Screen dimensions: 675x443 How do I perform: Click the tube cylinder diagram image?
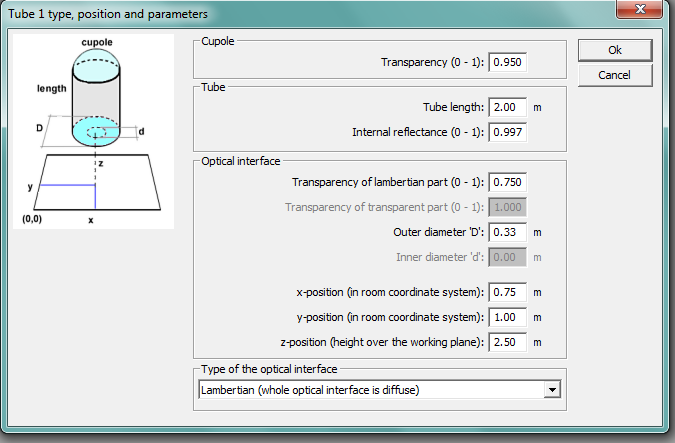93,131
